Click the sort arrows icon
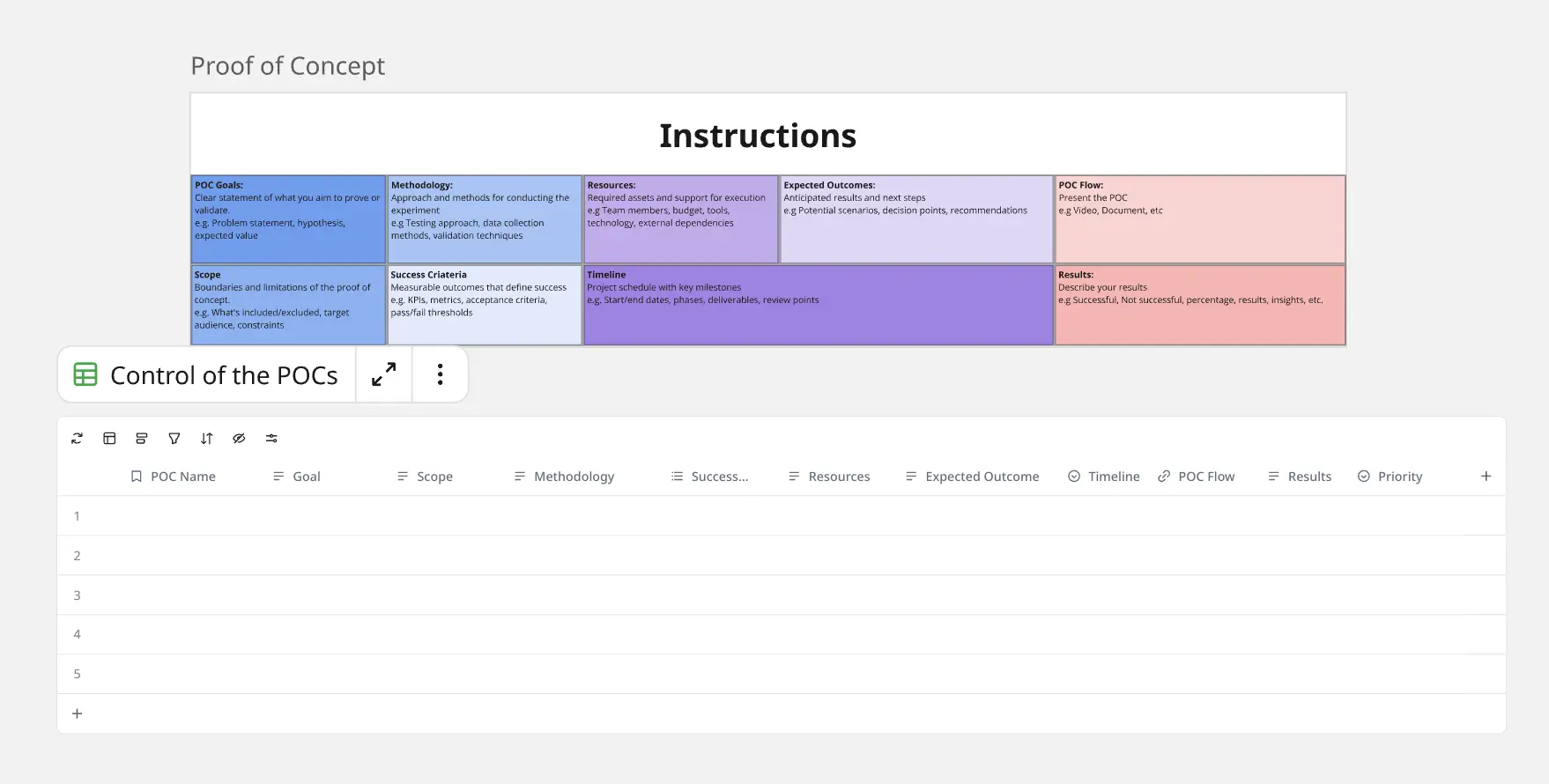 206,438
